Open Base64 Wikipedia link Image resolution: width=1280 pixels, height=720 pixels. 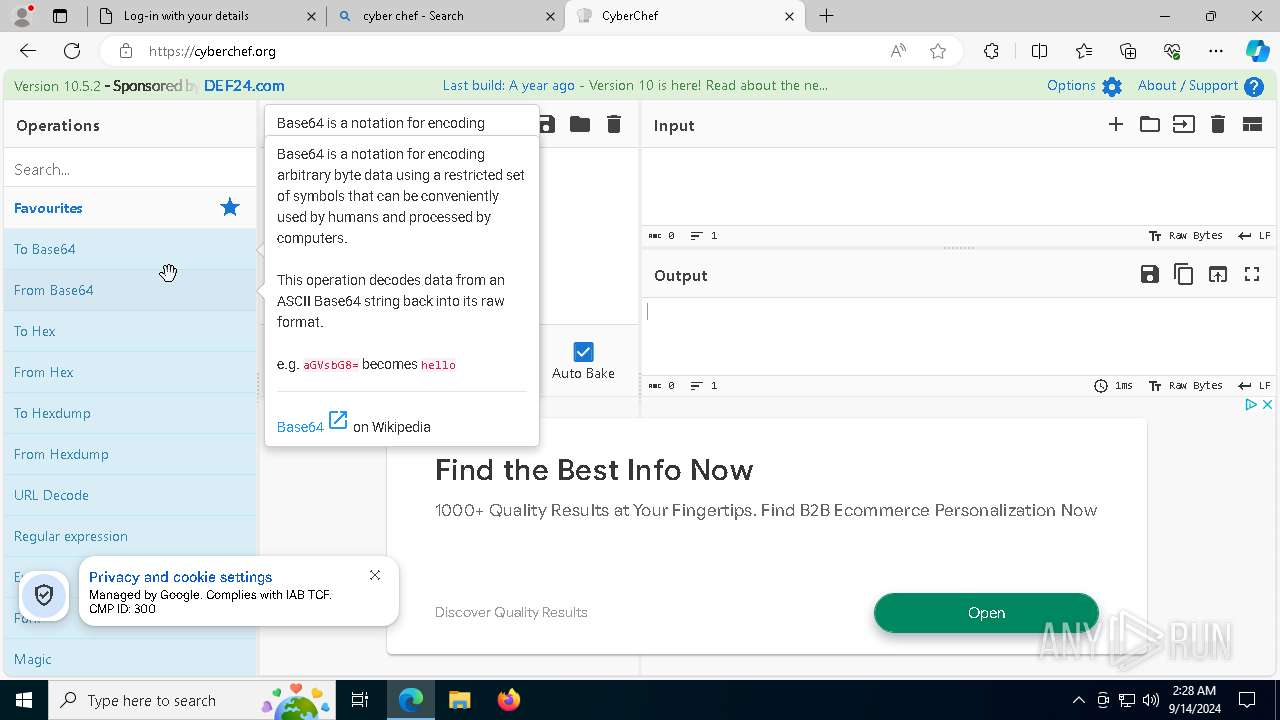300,427
